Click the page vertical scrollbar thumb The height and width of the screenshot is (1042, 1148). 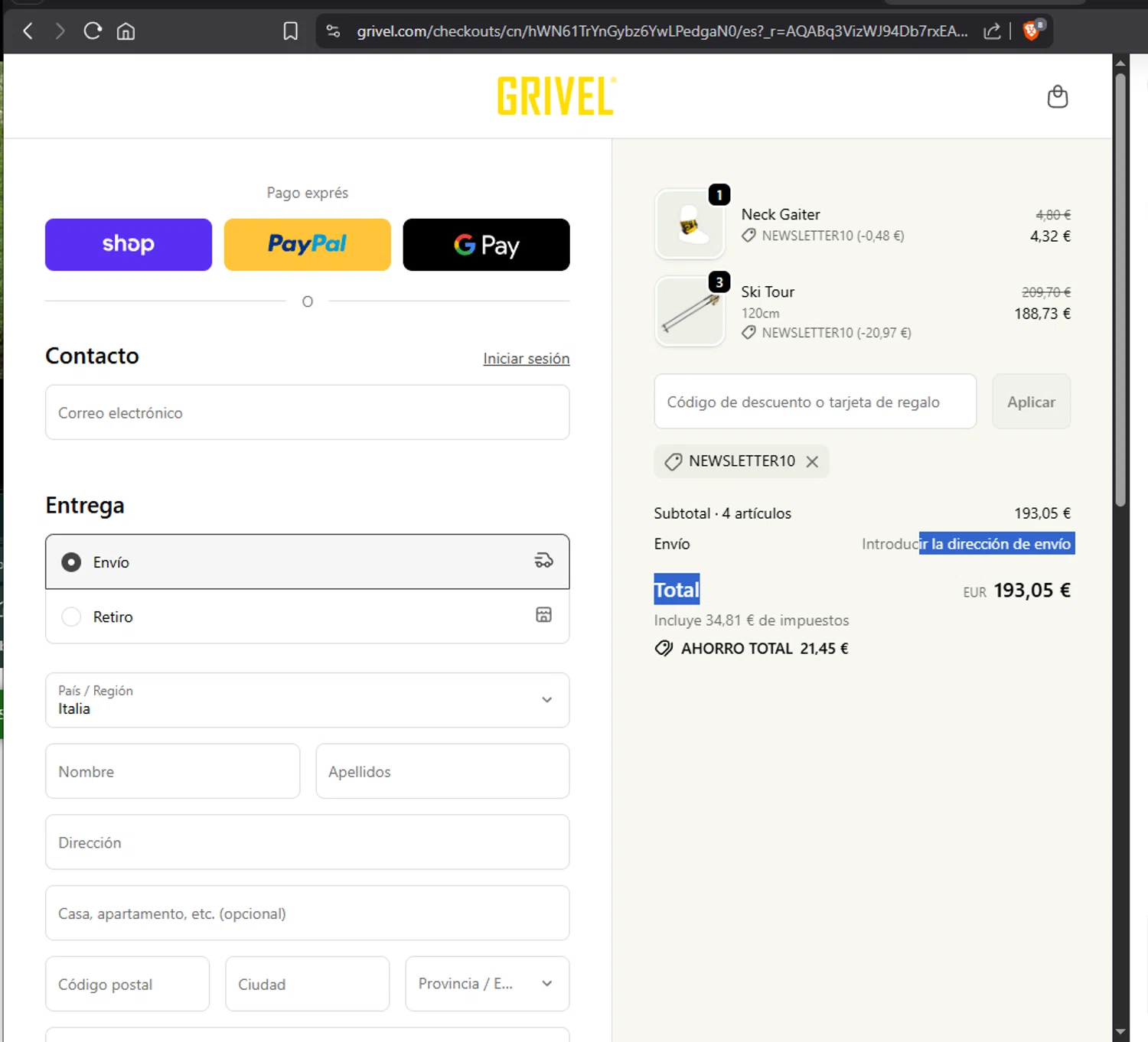point(1120,289)
